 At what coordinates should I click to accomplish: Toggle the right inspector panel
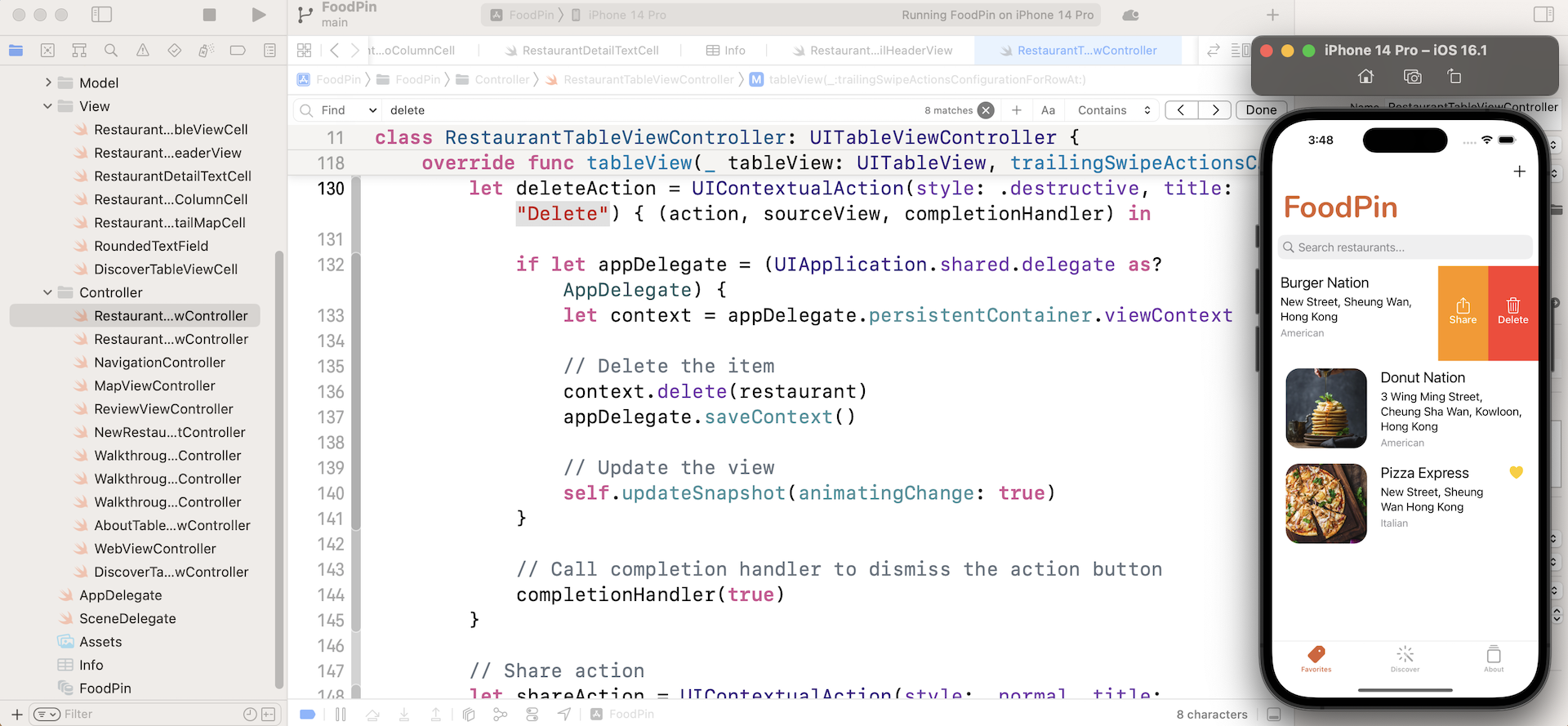coord(1543,15)
